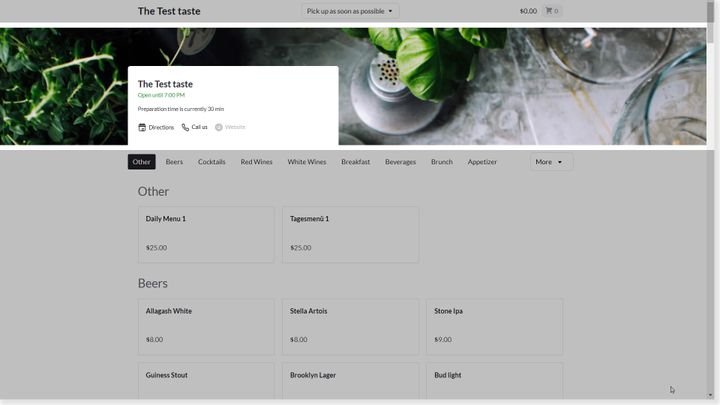Go to the Red Wines category
This screenshot has height=405, width=720.
(x=256, y=162)
